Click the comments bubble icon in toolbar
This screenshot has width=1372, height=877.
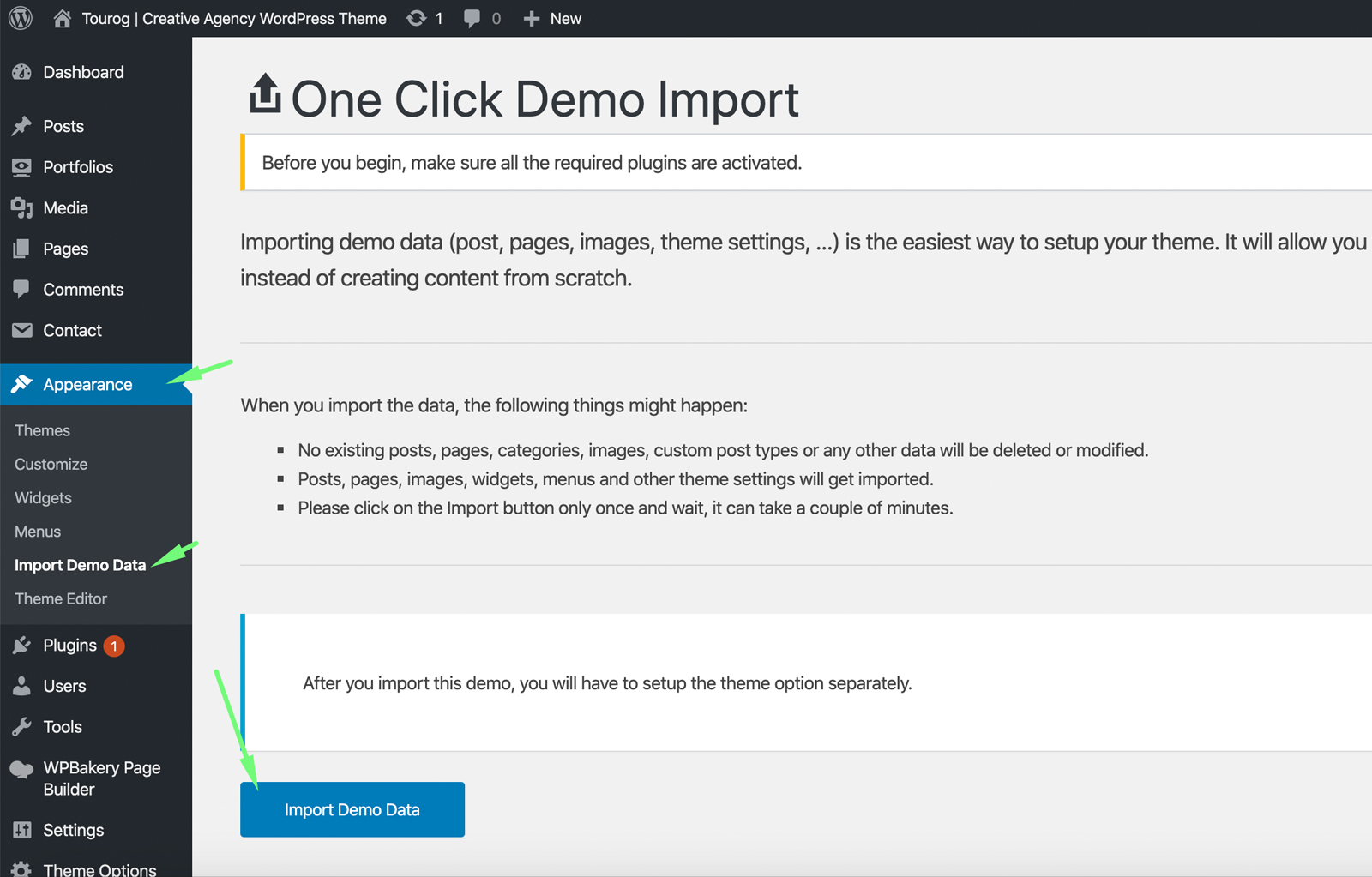pos(472,18)
